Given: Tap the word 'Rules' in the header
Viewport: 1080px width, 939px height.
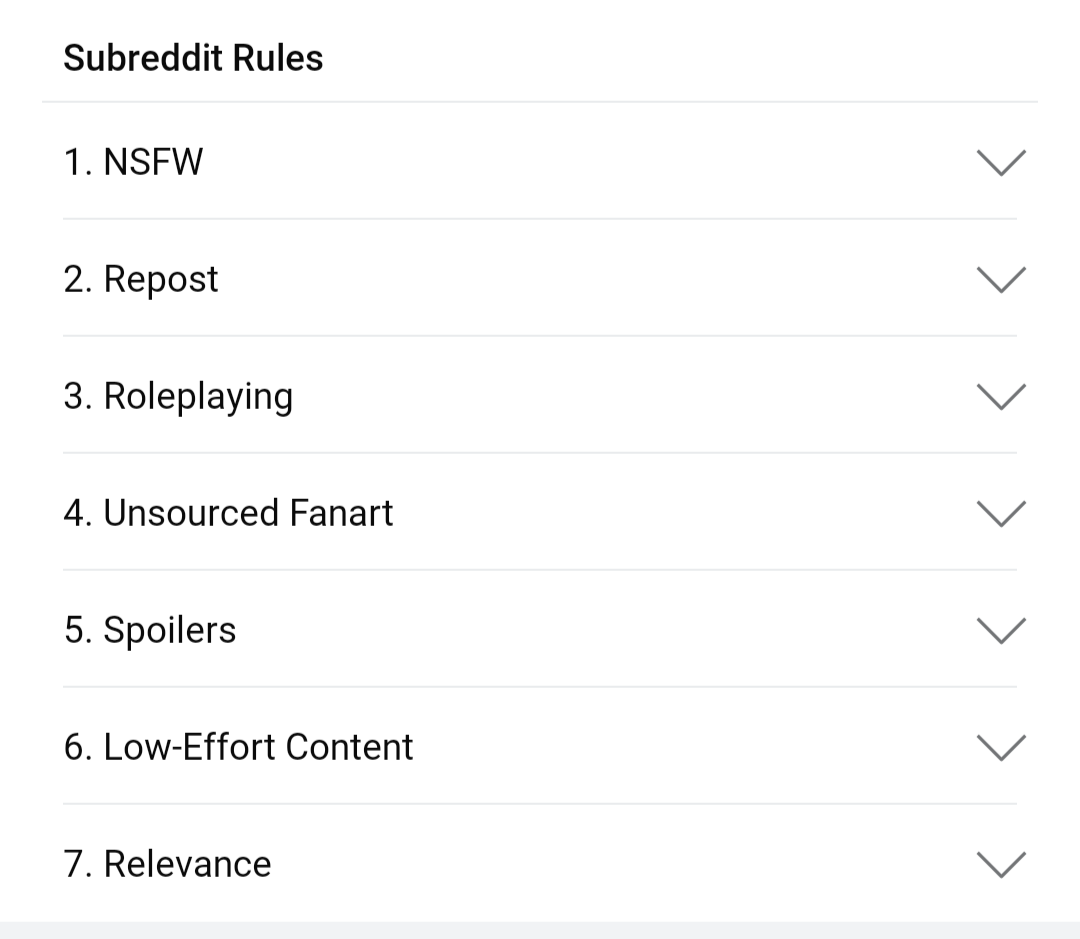Looking at the screenshot, I should coord(278,58).
